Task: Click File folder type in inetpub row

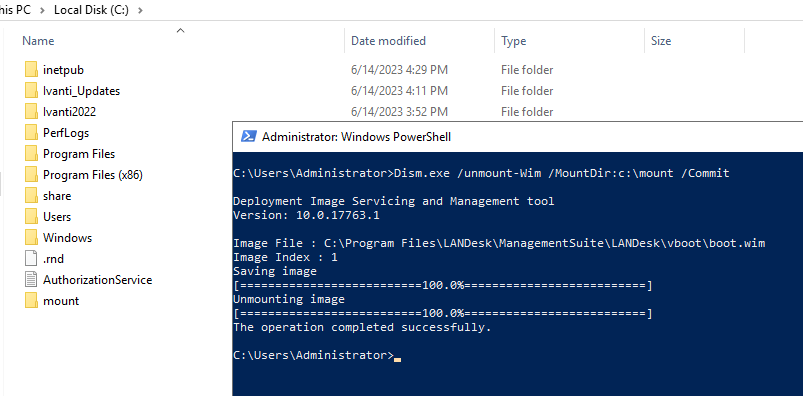Action: click(x=527, y=70)
